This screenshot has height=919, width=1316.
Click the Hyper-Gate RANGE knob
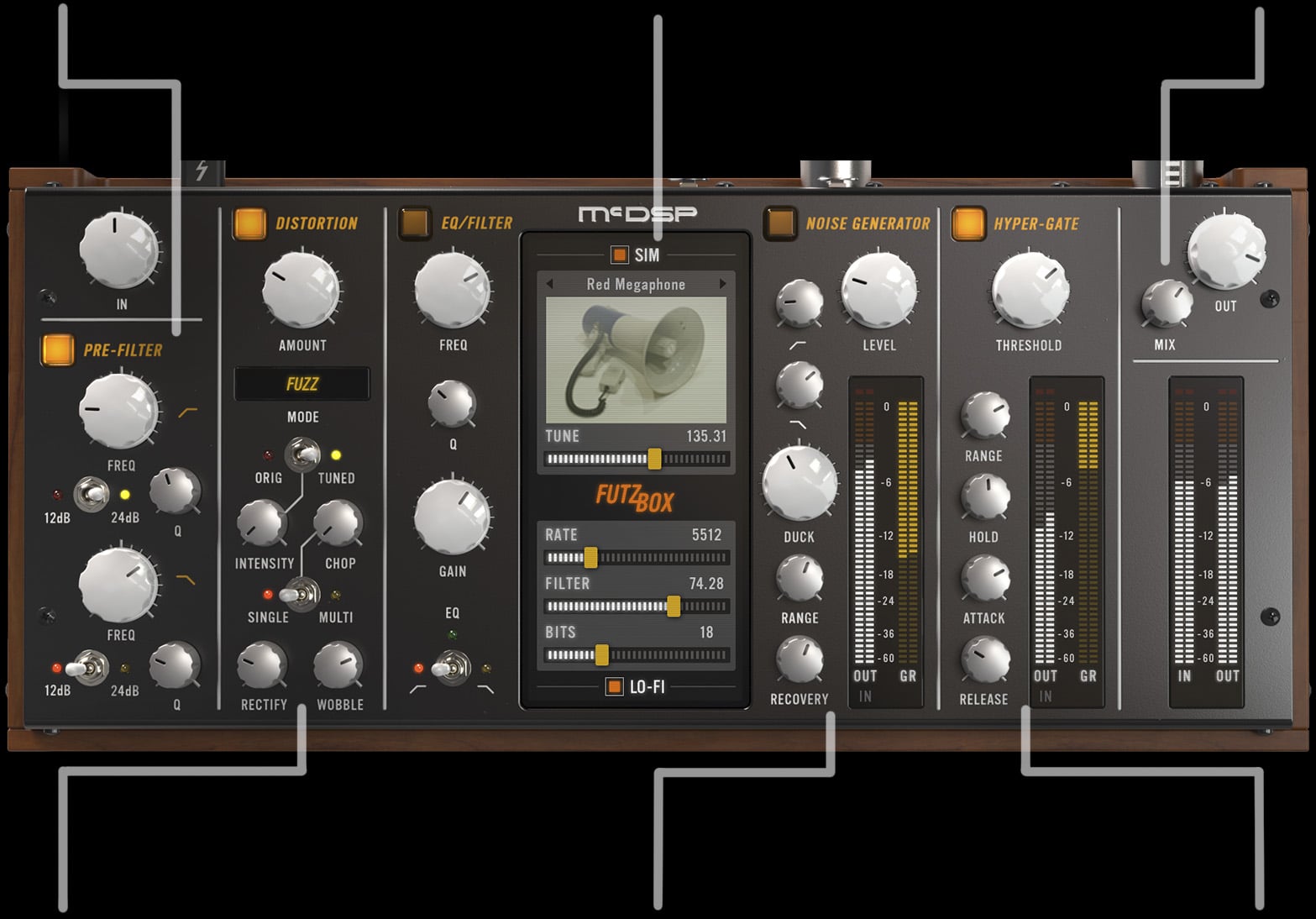tap(984, 416)
